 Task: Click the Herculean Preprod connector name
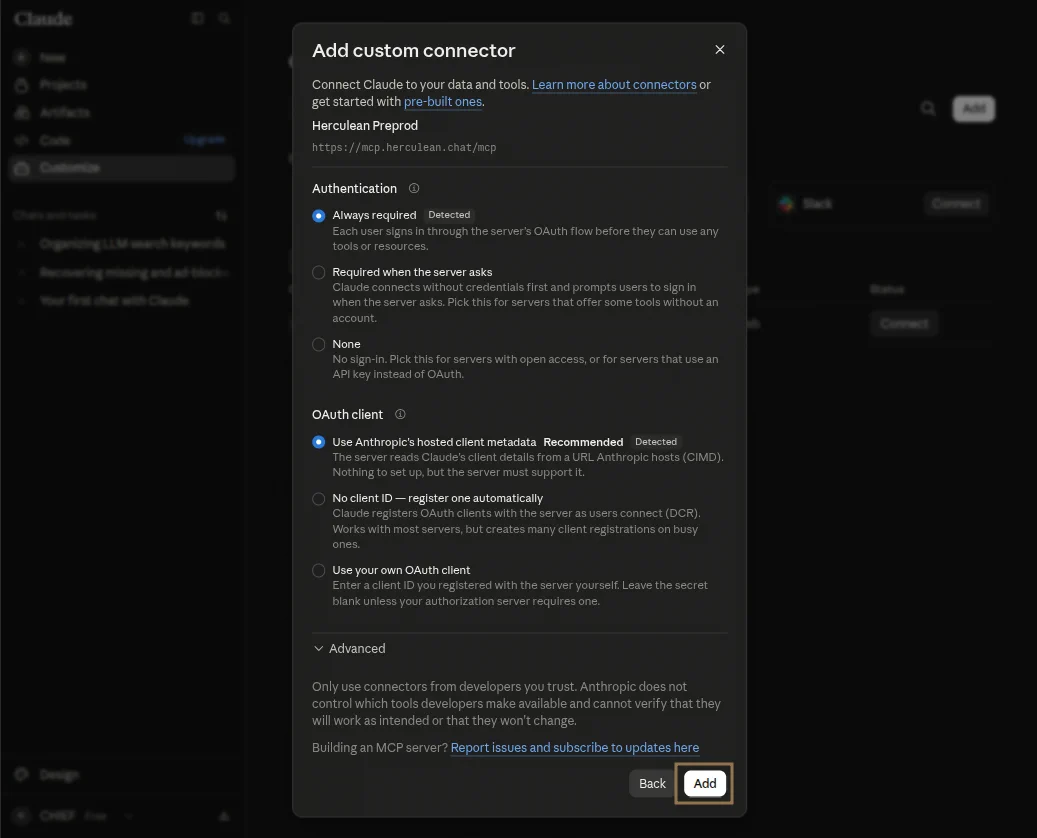(365, 126)
